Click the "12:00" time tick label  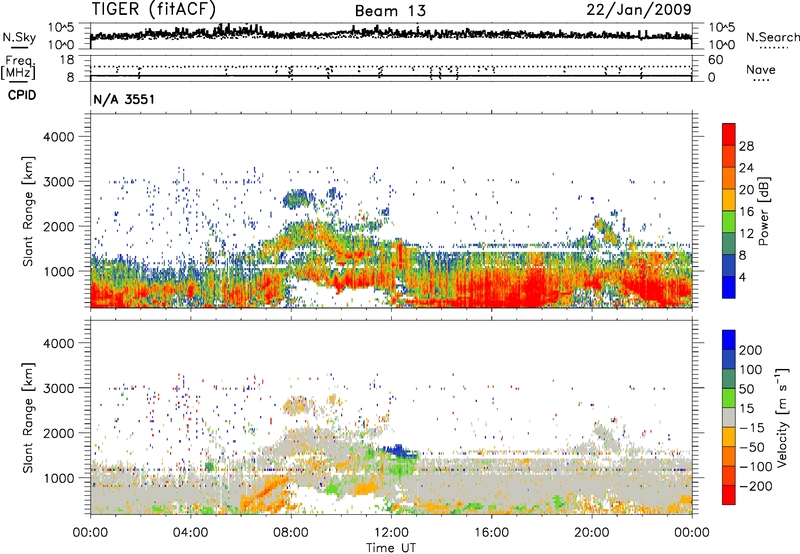click(391, 533)
